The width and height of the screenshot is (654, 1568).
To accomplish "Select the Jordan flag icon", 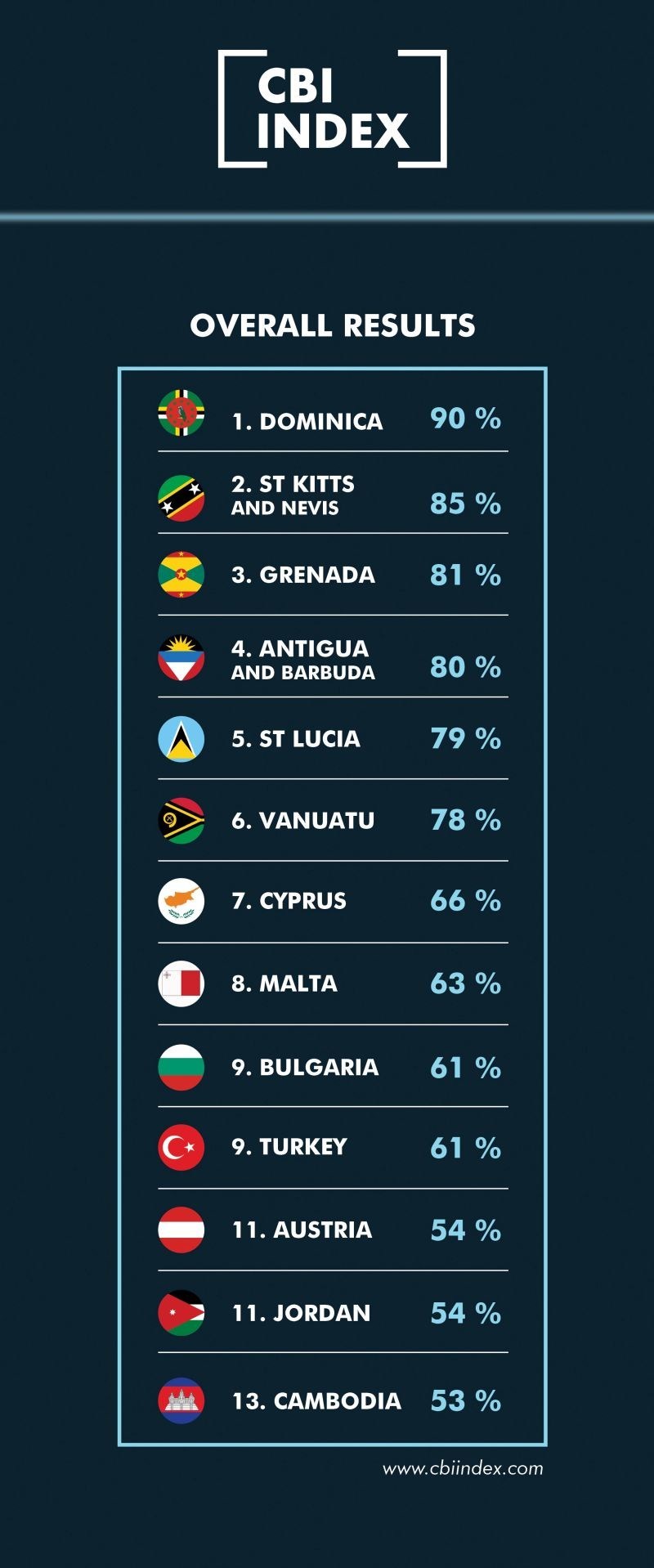I will (181, 1313).
